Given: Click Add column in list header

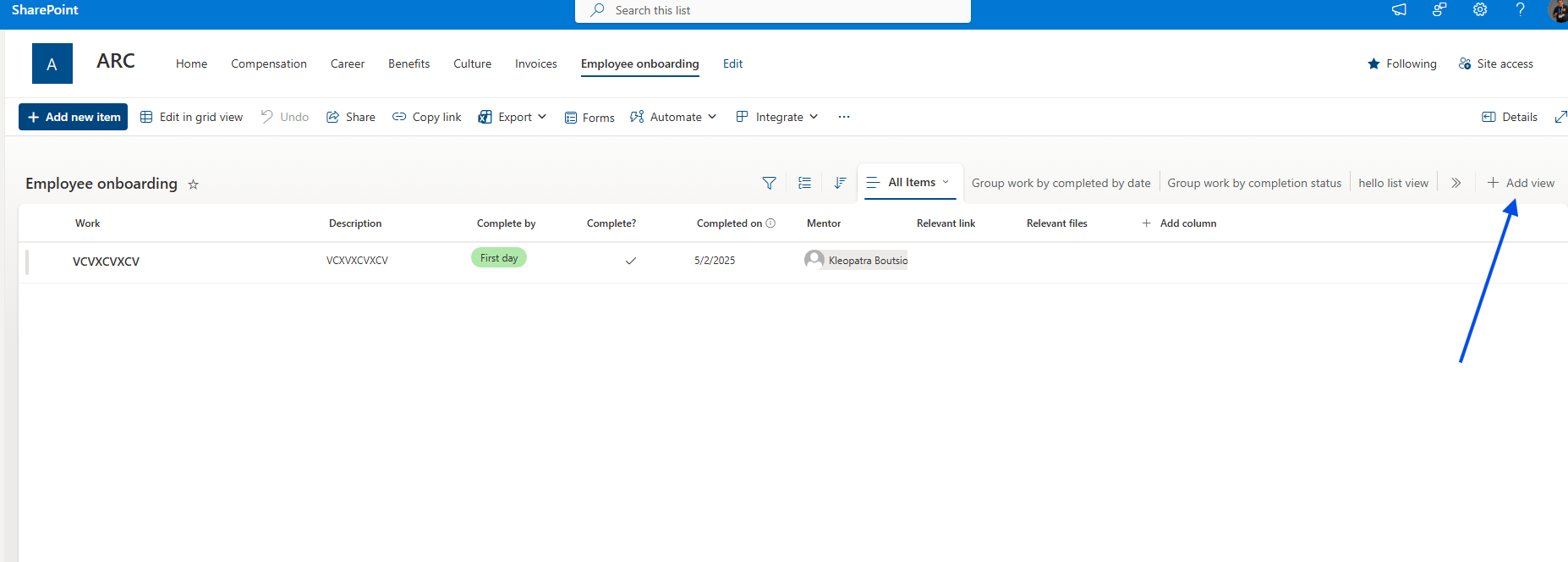Looking at the screenshot, I should tap(1179, 223).
